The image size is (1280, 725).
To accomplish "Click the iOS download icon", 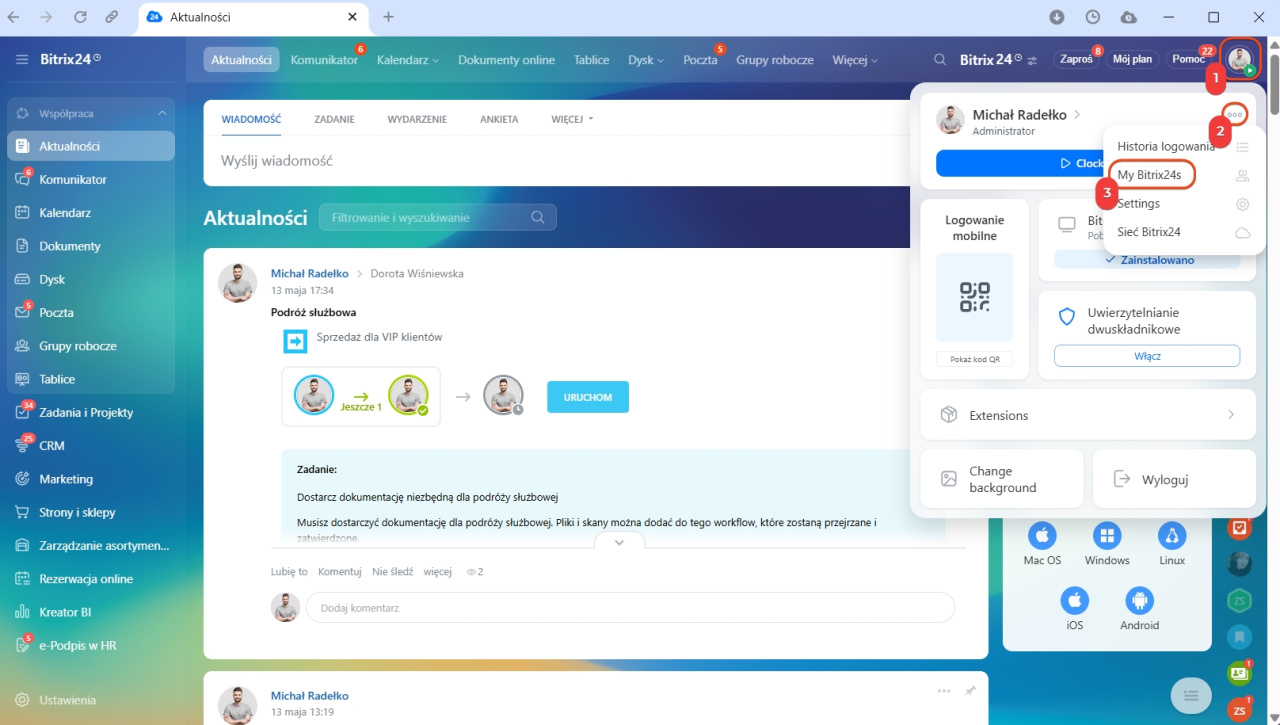I will click(x=1074, y=600).
